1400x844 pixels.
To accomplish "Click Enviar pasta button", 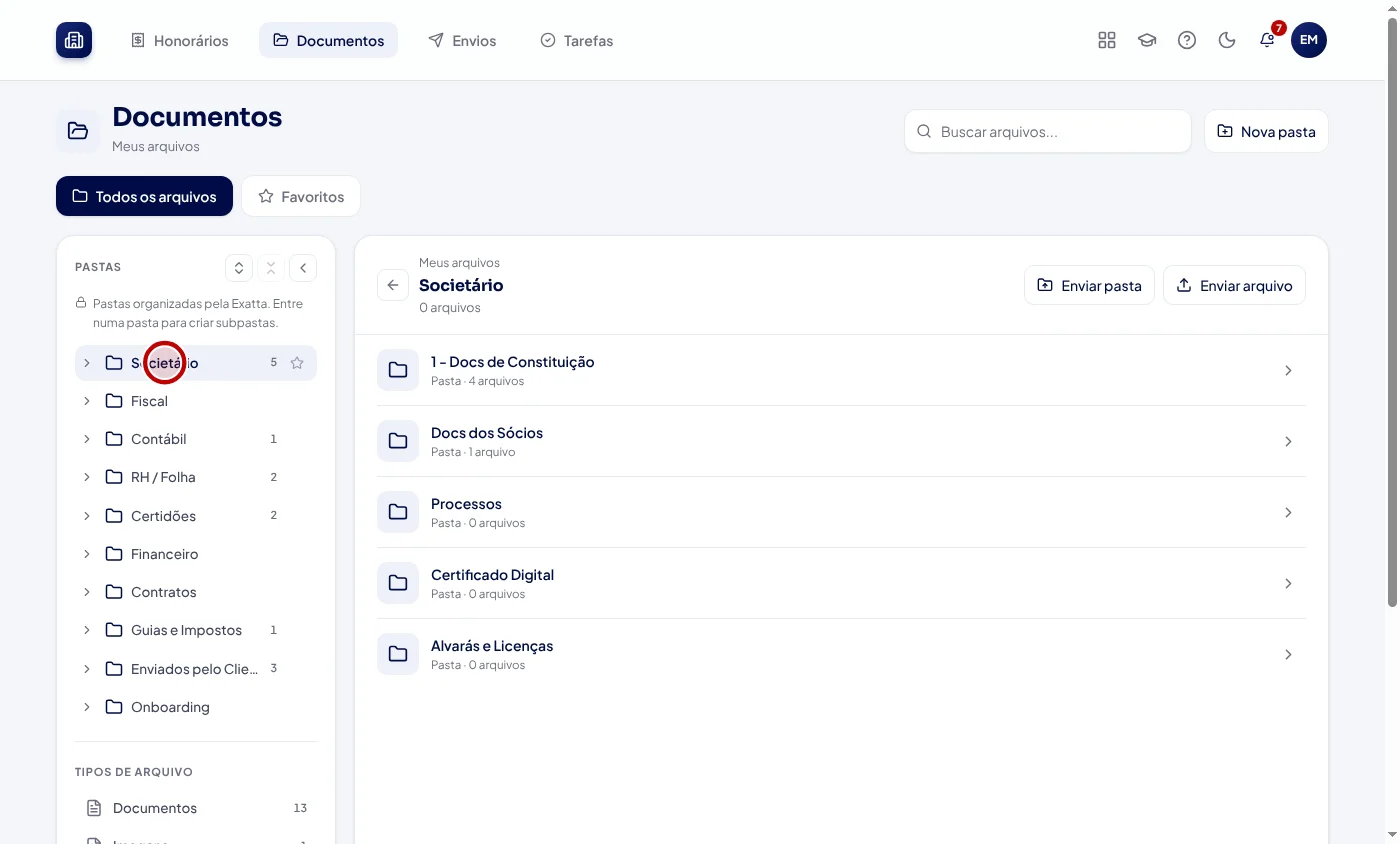I will pos(1089,285).
